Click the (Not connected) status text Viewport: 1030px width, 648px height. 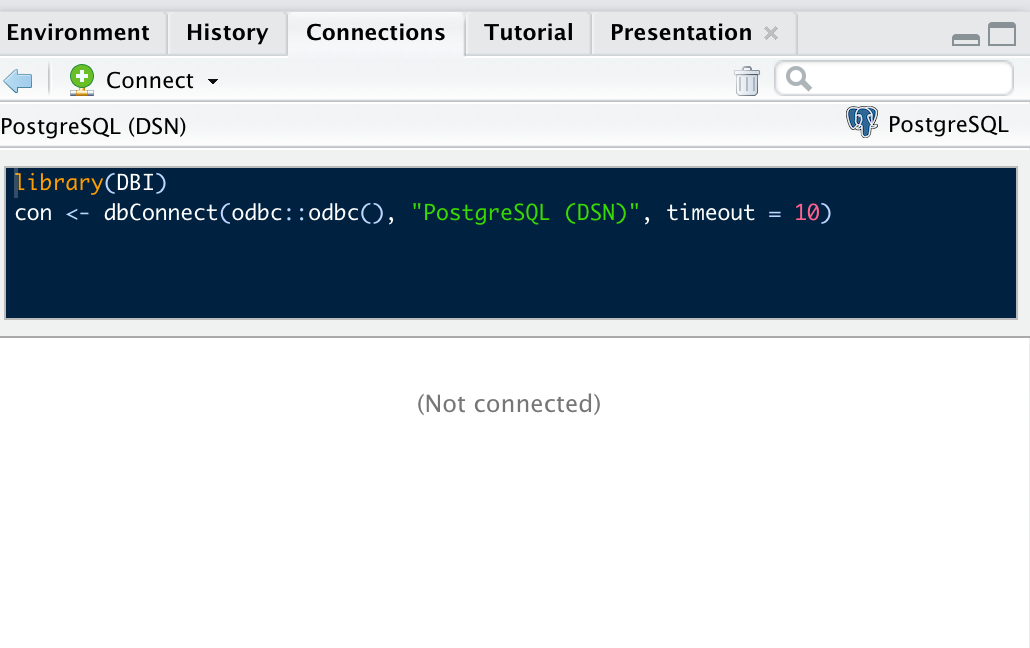click(510, 404)
